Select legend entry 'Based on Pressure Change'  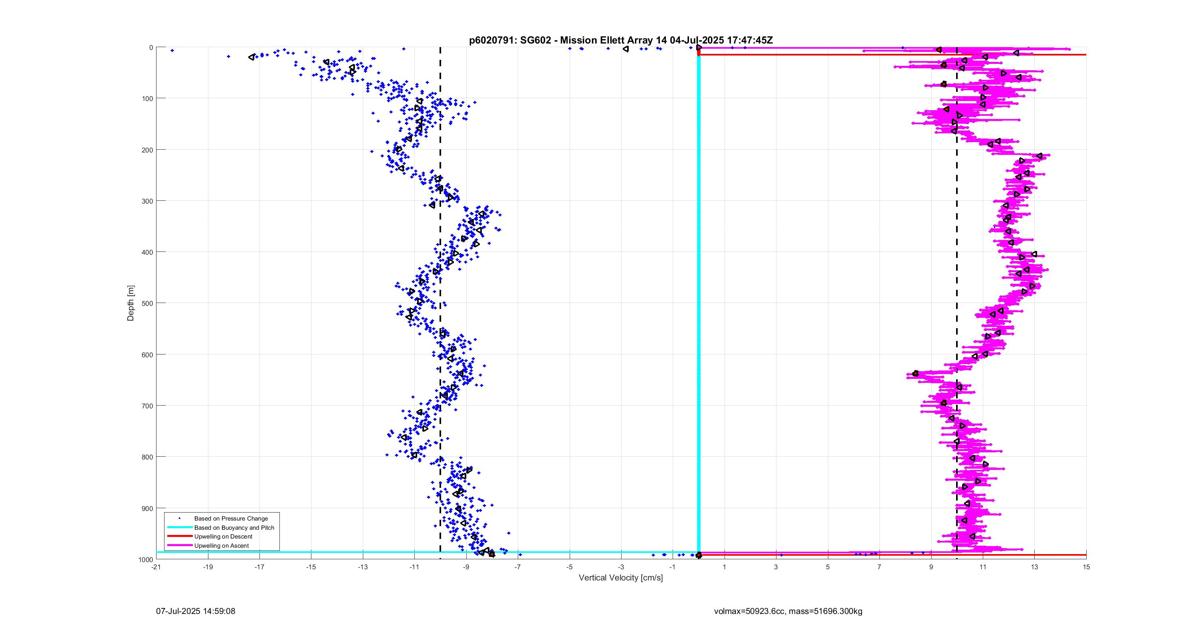pos(233,518)
